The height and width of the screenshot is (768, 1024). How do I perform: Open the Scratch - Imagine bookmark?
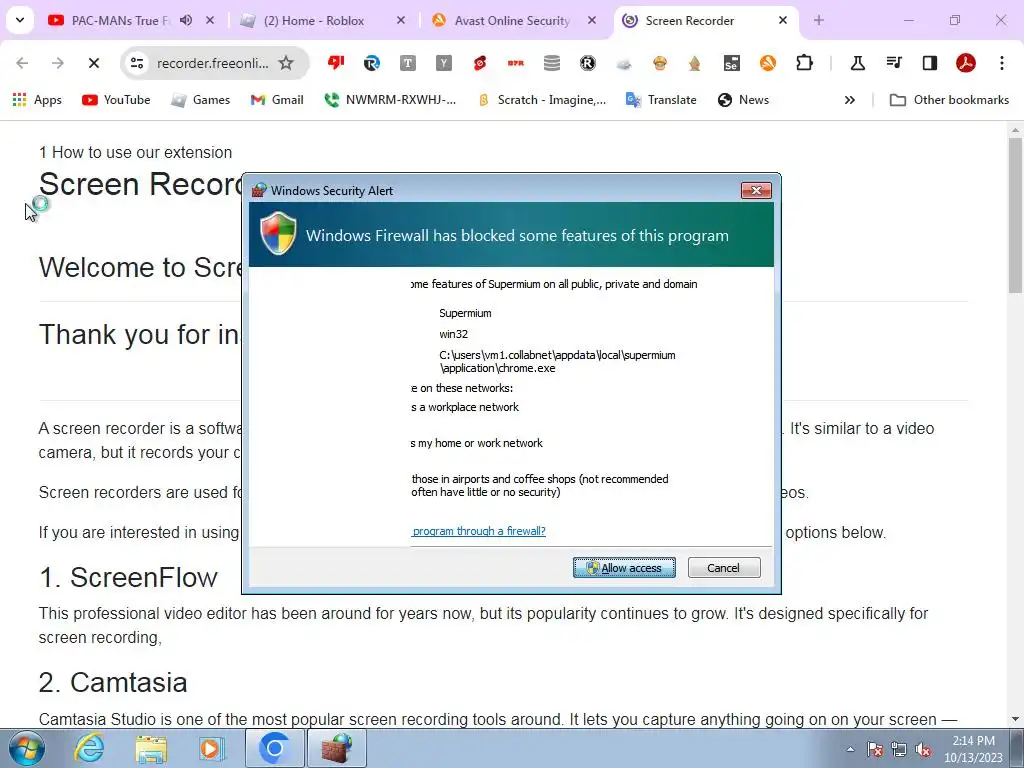tap(542, 100)
